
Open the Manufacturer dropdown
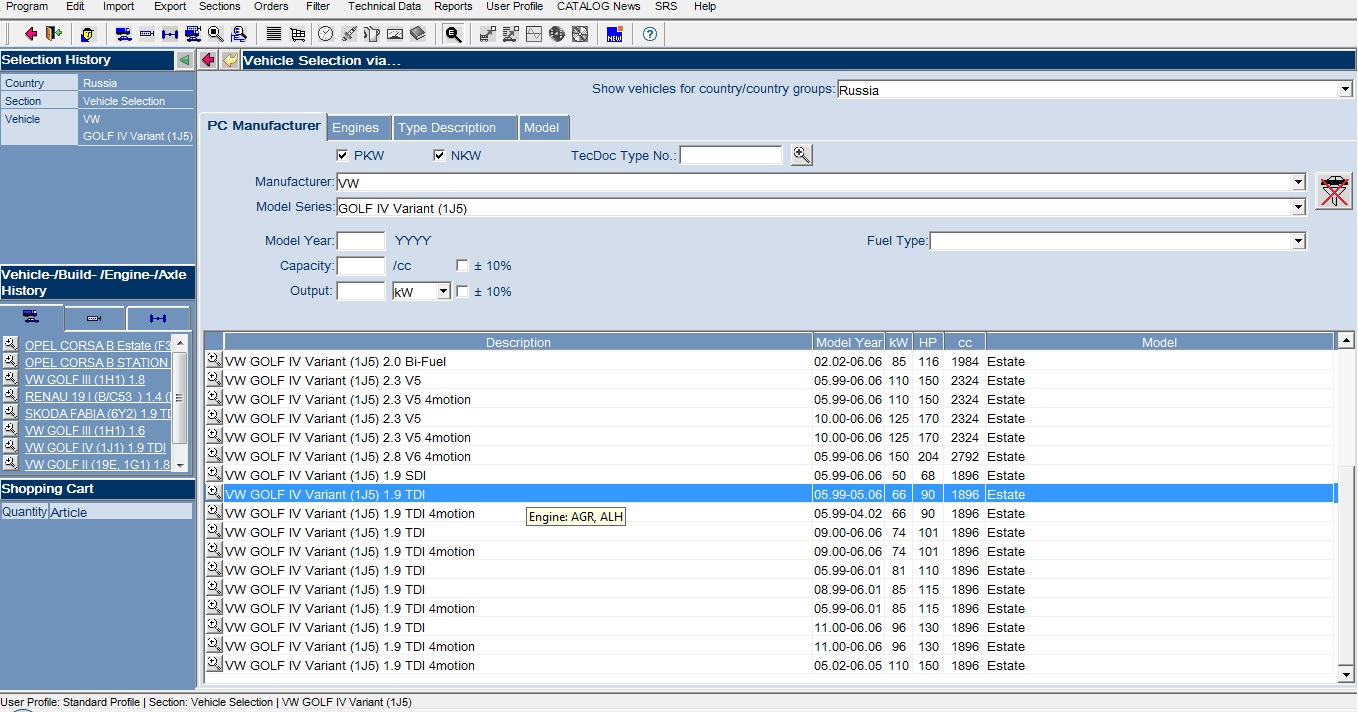pos(1298,182)
